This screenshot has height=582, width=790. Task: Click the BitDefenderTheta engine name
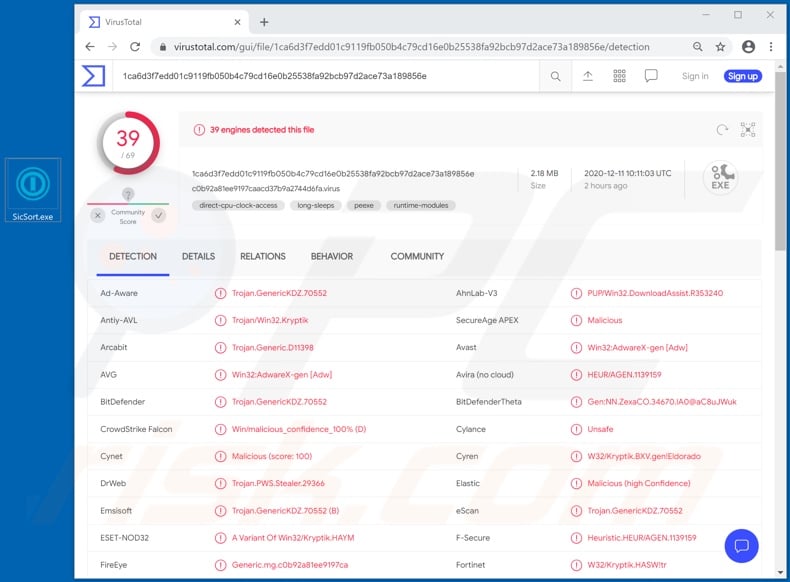coord(488,402)
